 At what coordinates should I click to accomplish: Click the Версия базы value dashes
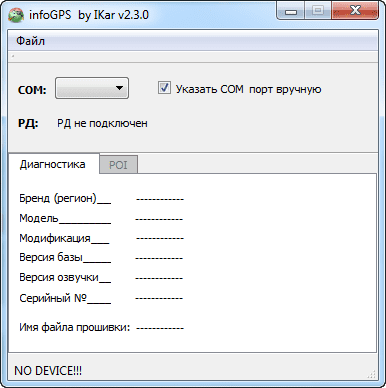coord(159,258)
